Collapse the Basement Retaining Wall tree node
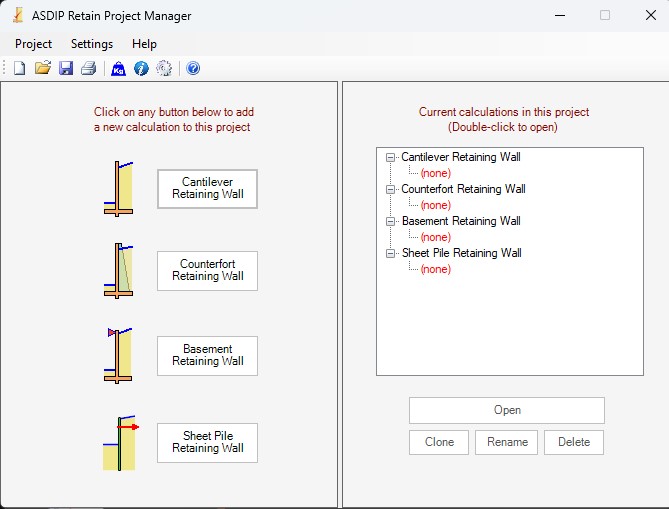The width and height of the screenshot is (669, 509). (x=390, y=221)
